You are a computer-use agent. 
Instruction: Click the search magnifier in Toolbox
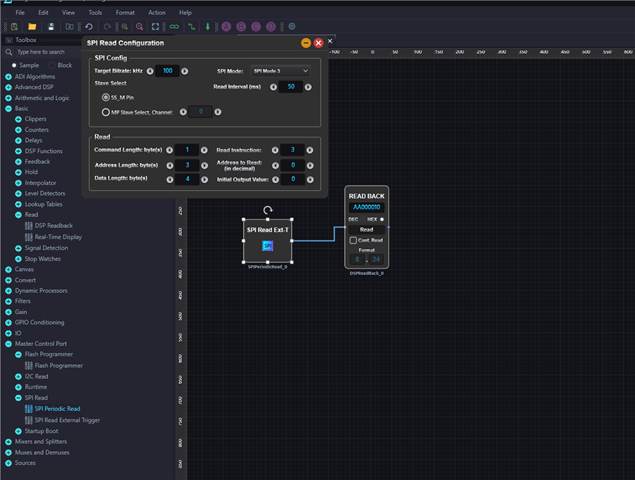coord(9,52)
